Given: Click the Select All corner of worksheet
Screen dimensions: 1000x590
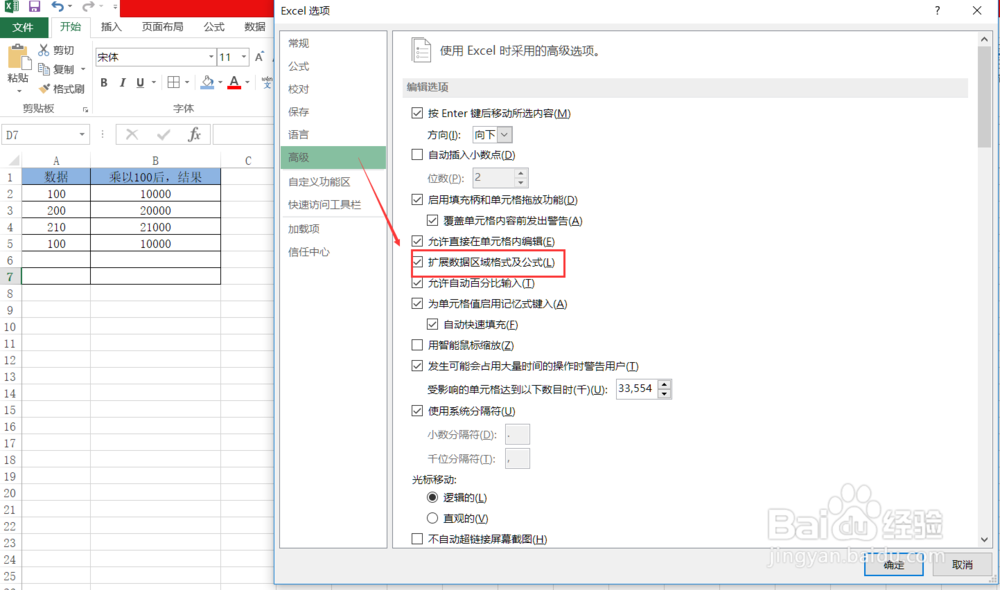Looking at the screenshot, I should pos(11,160).
